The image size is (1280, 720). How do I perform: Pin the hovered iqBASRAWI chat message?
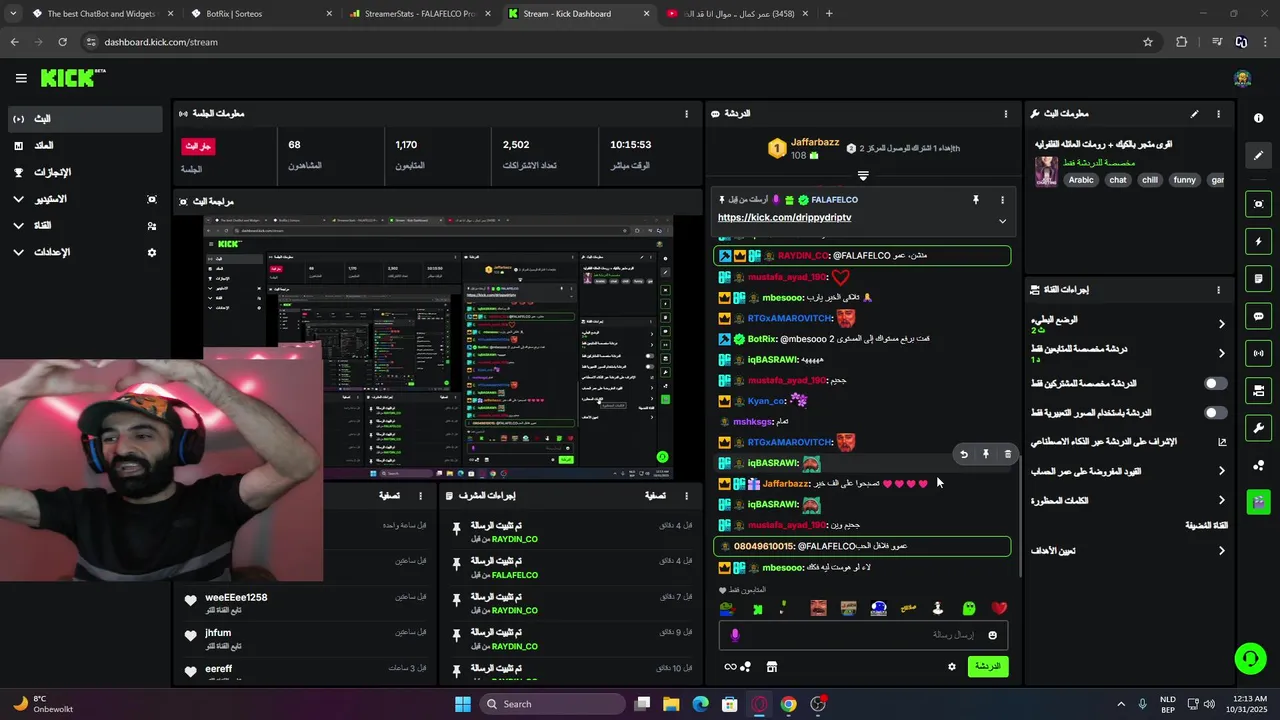pos(985,454)
